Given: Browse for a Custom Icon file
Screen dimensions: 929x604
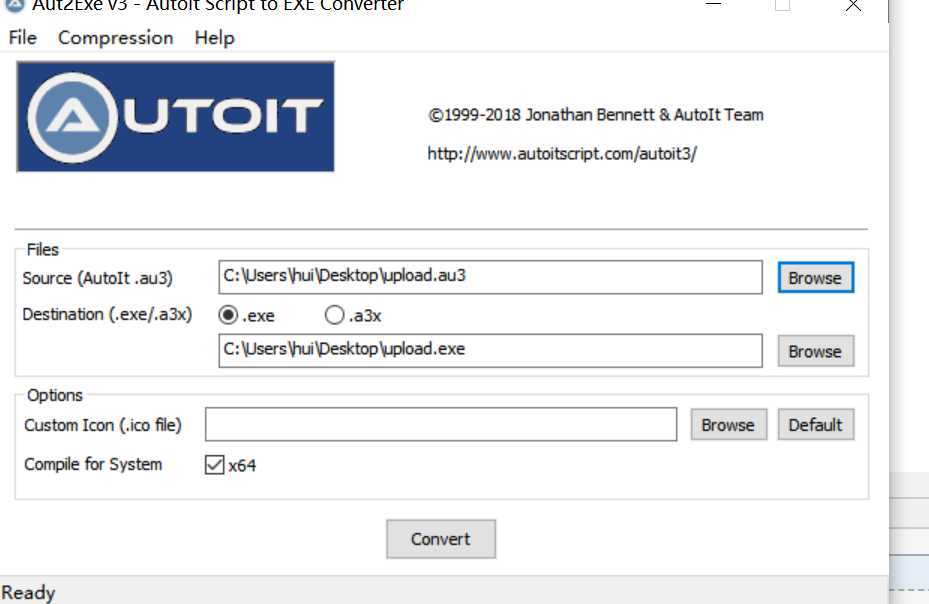Looking at the screenshot, I should (x=728, y=424).
